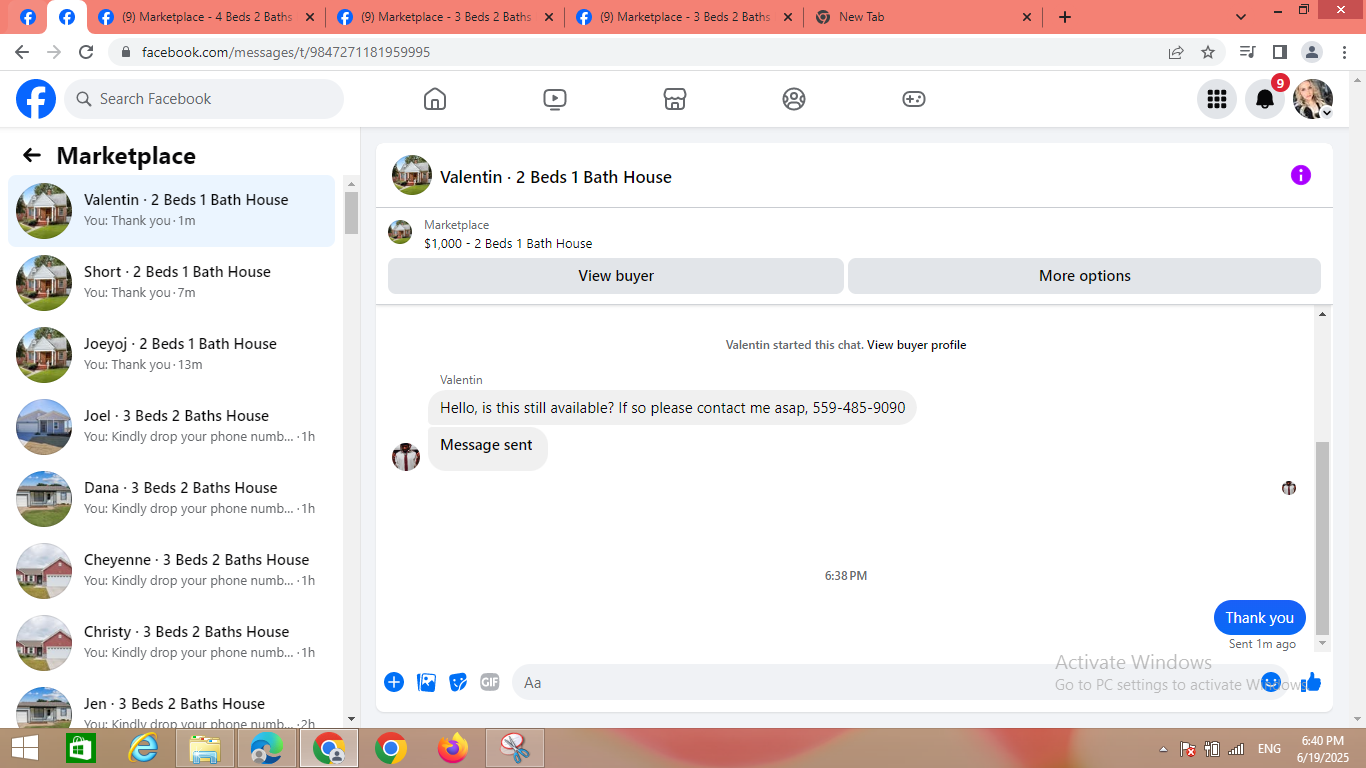Viewport: 1366px width, 768px height.
Task: Go back using the browser back arrow
Action: coord(22,52)
